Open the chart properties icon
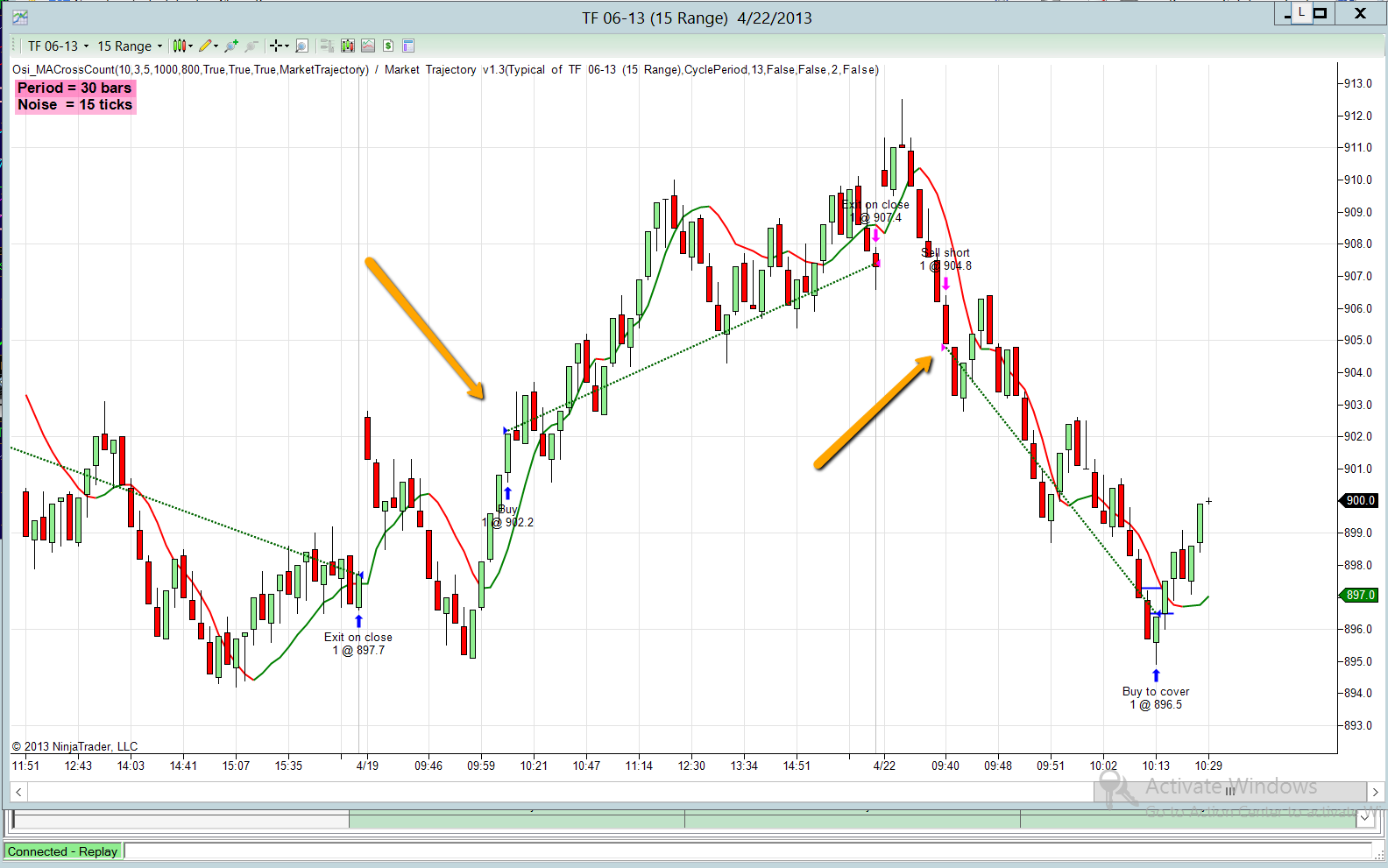 click(408, 46)
